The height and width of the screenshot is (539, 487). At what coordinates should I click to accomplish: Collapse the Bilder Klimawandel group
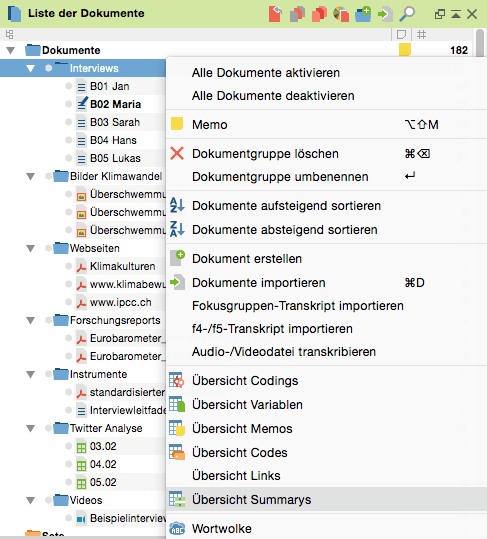click(x=31, y=176)
